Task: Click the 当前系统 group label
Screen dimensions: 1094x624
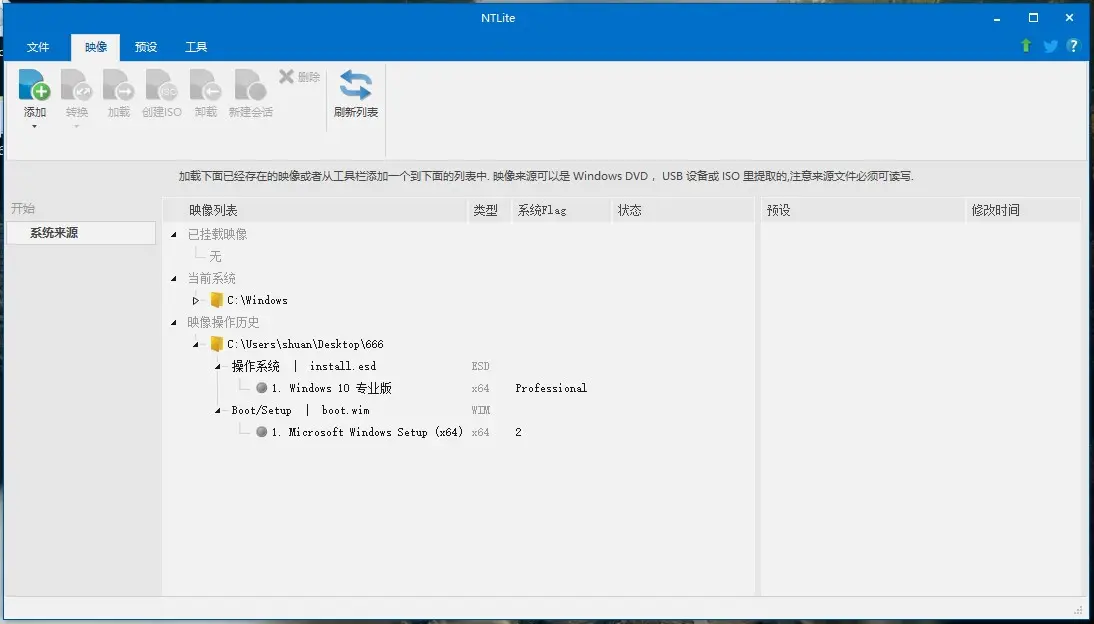Action: tap(211, 278)
